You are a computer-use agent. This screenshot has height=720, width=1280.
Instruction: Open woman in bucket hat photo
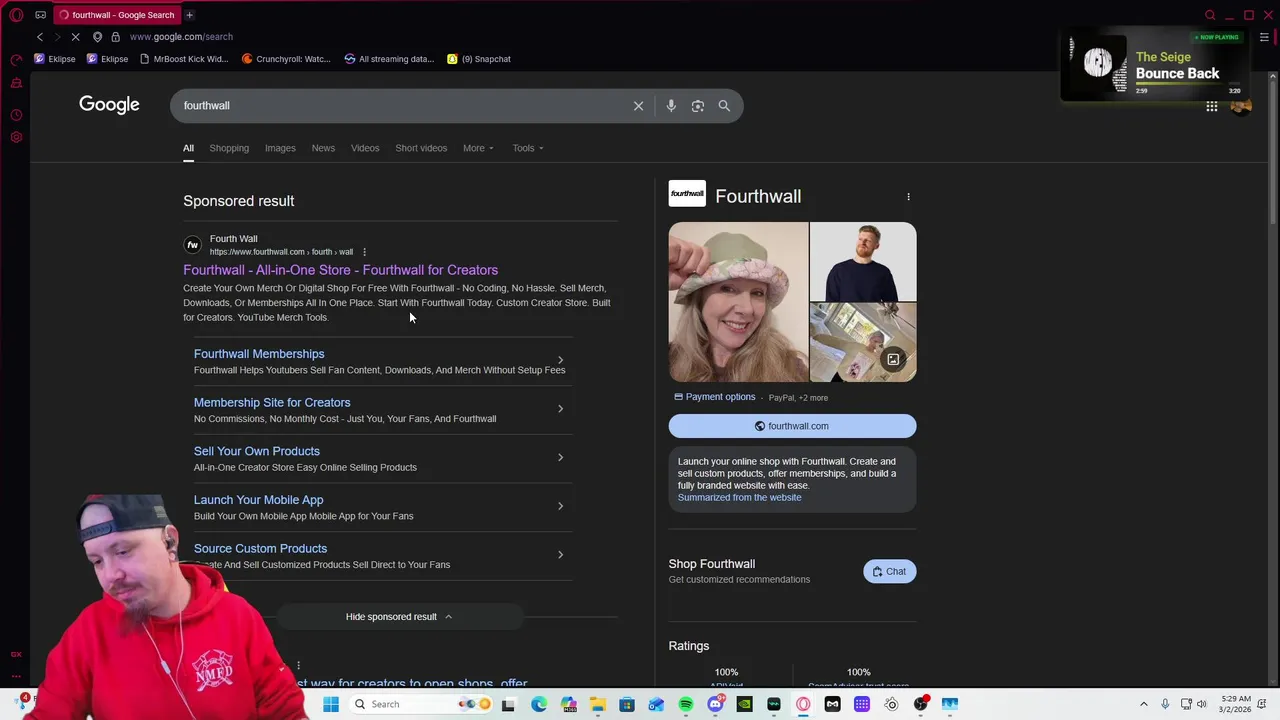(x=738, y=302)
